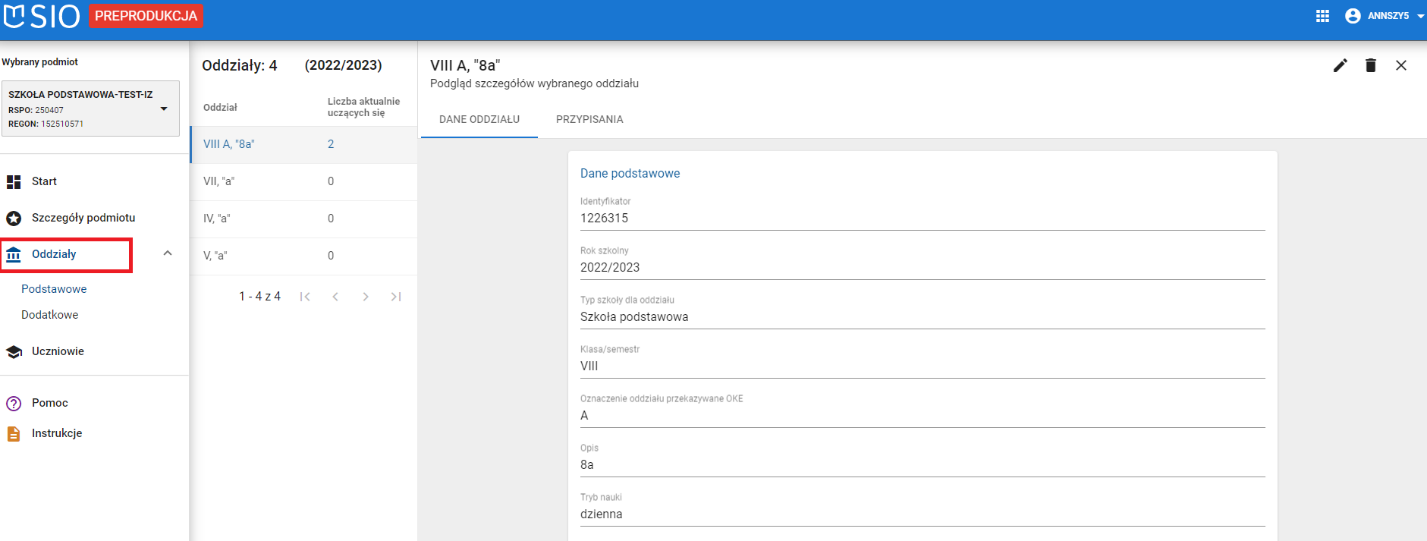Screen dimensions: 1427x541
Task: Open Szczegóły podmiotu in sidebar
Action: point(82,218)
